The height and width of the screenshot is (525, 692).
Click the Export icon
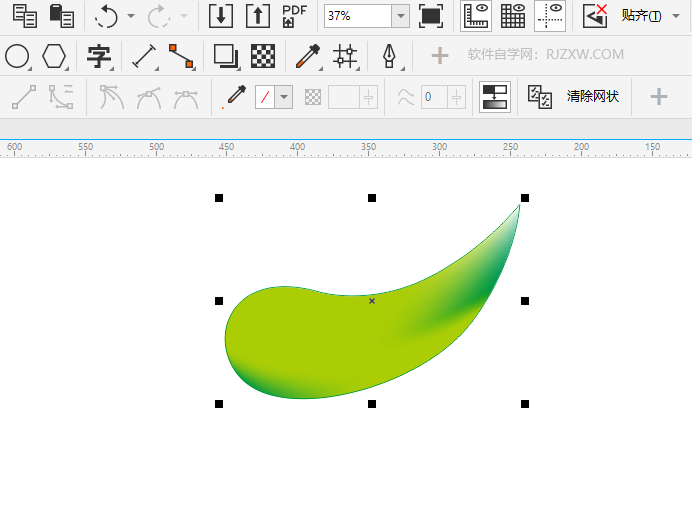[257, 16]
